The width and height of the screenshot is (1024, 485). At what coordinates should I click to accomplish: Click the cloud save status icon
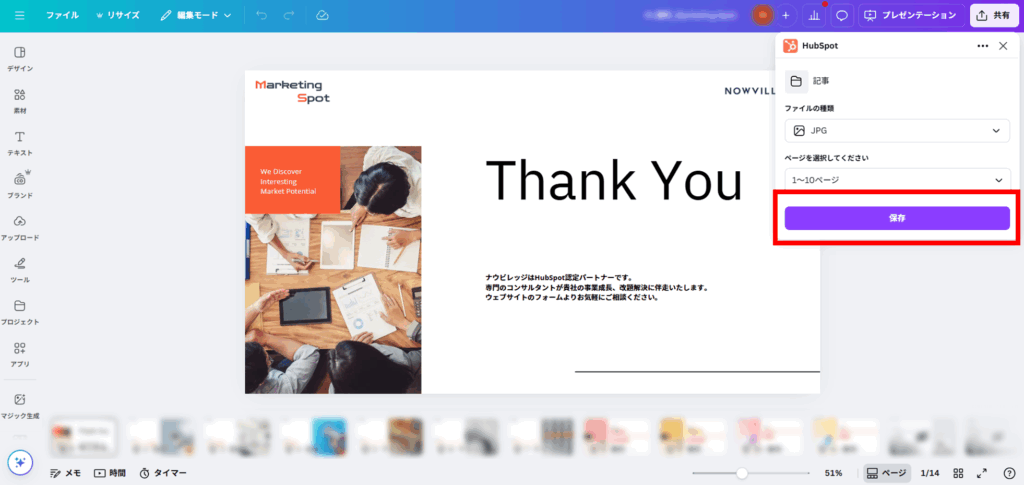pyautogui.click(x=321, y=15)
